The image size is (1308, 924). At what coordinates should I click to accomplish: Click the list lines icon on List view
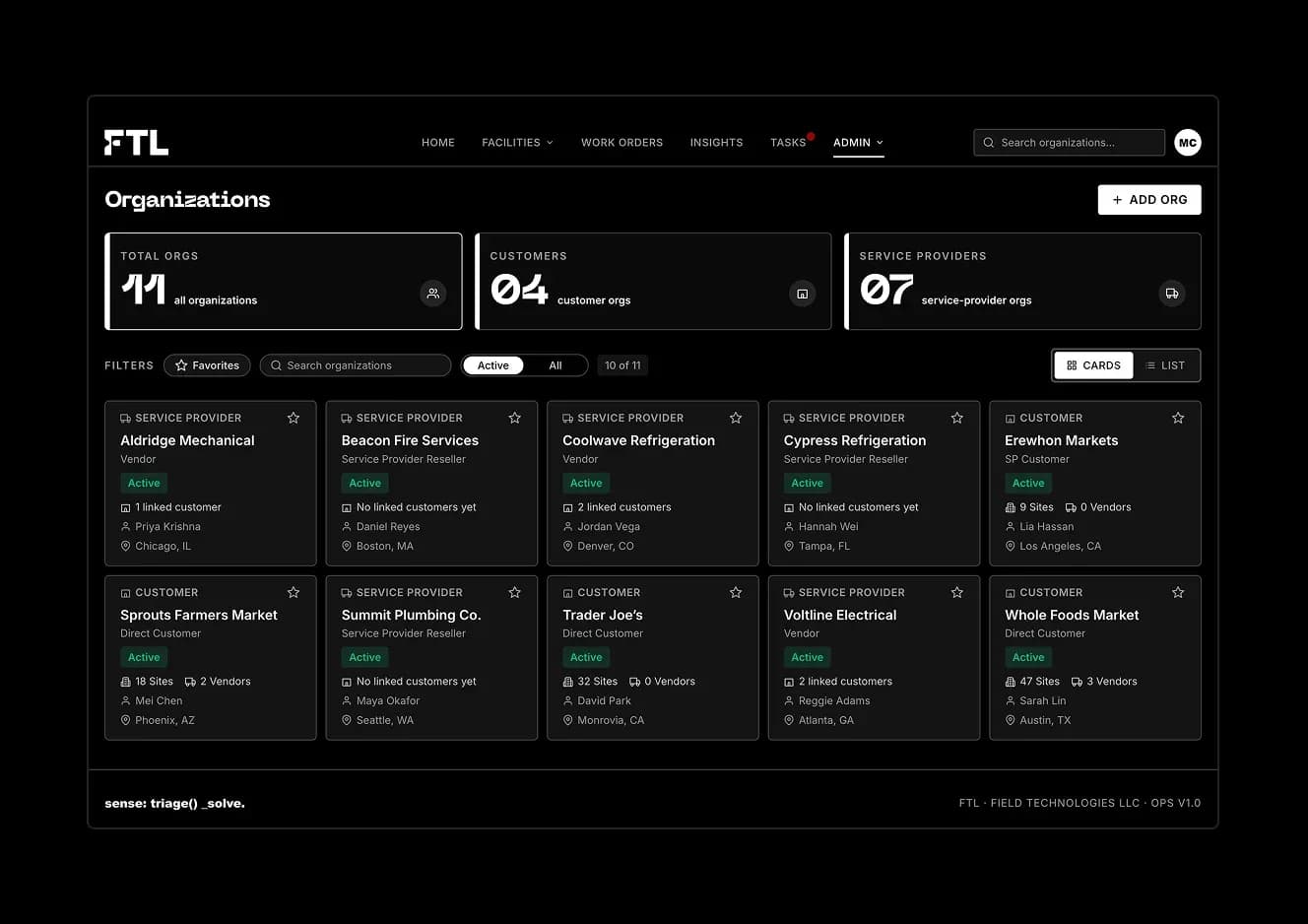1150,365
